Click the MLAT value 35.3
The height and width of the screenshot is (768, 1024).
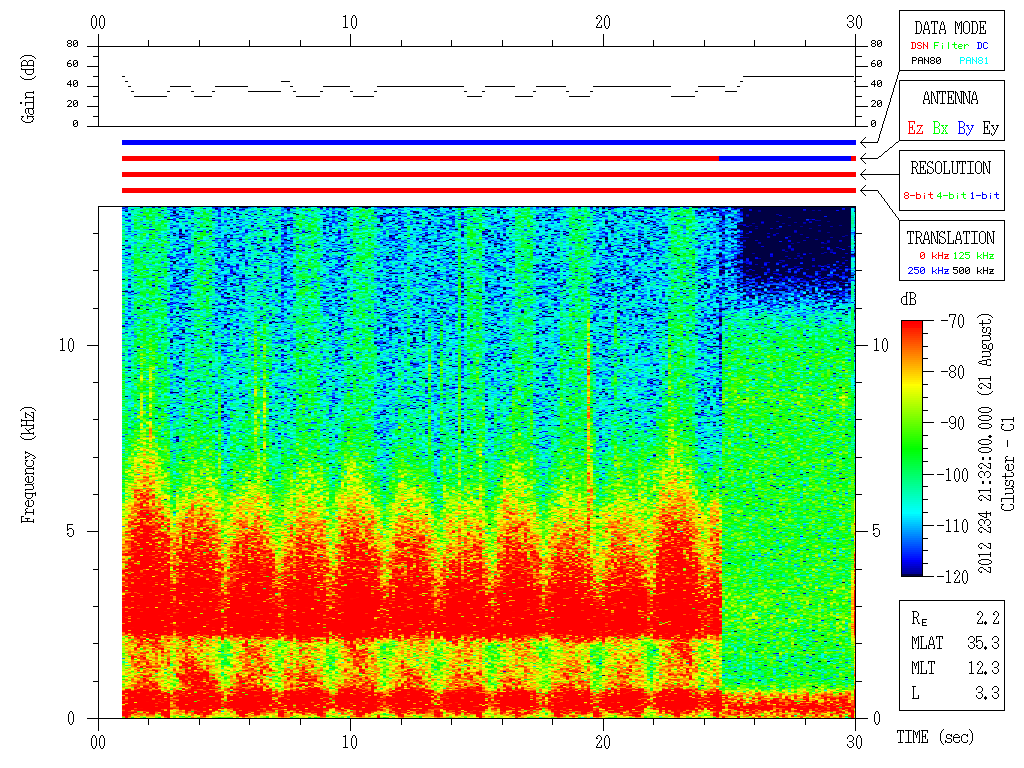coord(983,643)
